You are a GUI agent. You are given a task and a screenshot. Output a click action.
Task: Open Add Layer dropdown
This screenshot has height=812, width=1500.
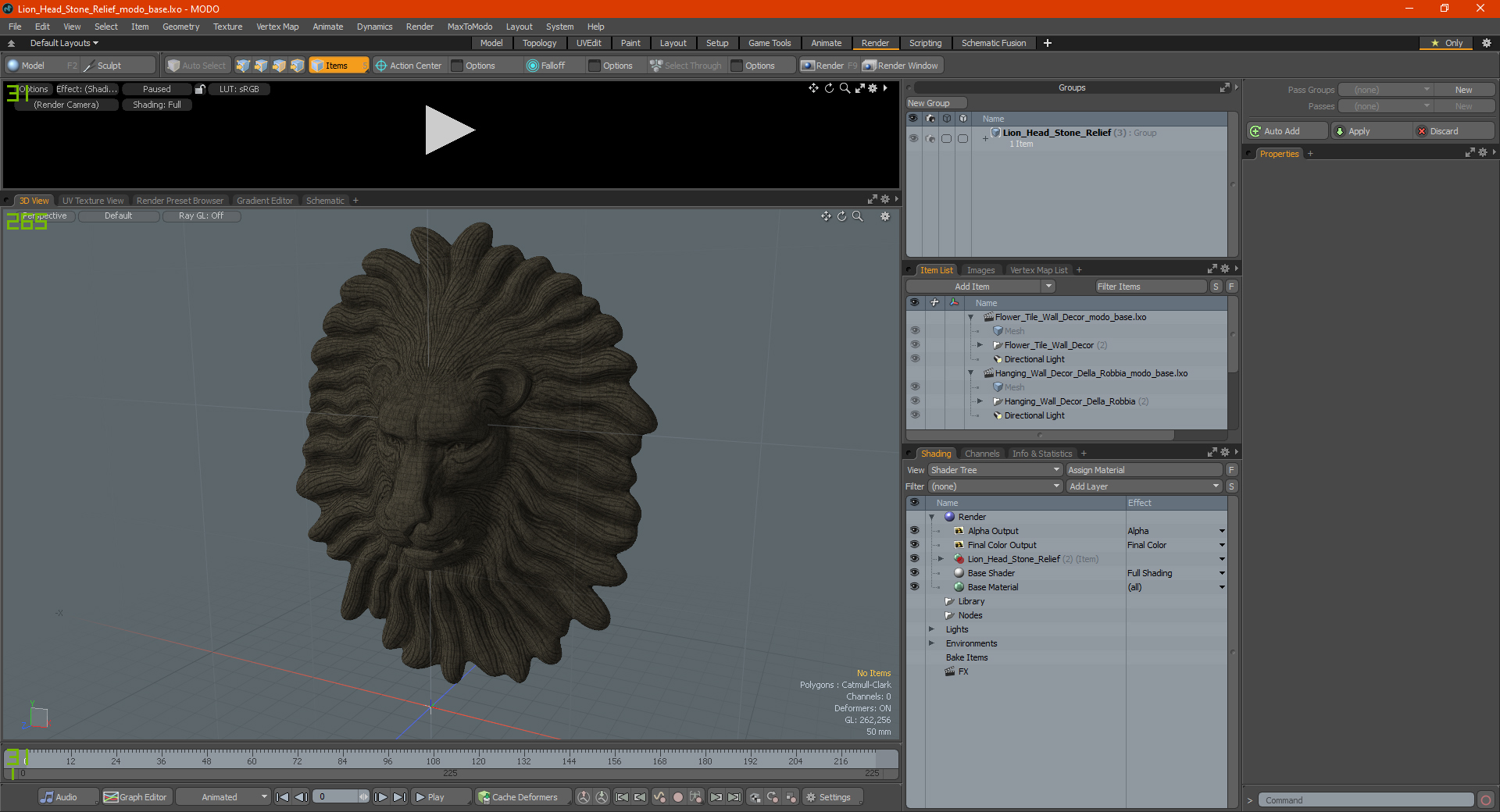click(x=1144, y=486)
